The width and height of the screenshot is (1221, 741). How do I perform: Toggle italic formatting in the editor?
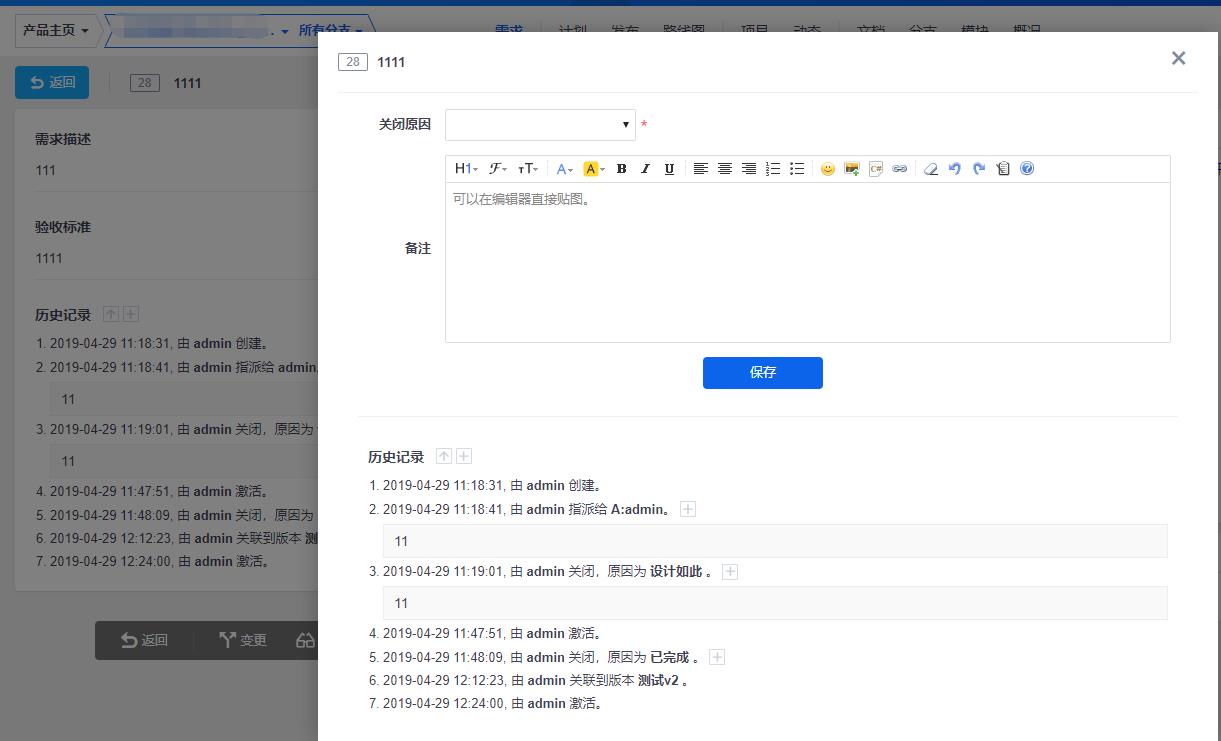645,169
